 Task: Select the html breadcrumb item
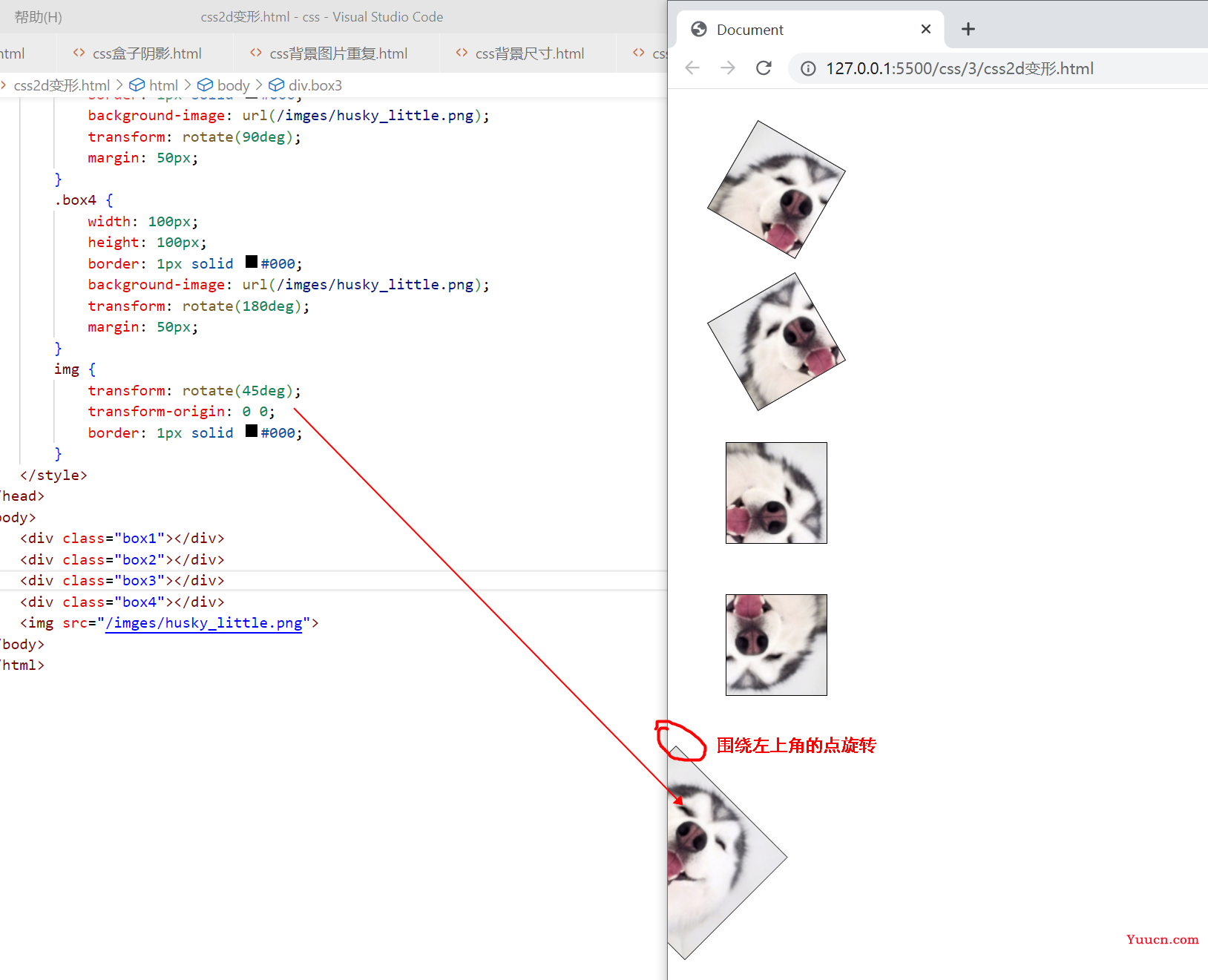(x=163, y=85)
